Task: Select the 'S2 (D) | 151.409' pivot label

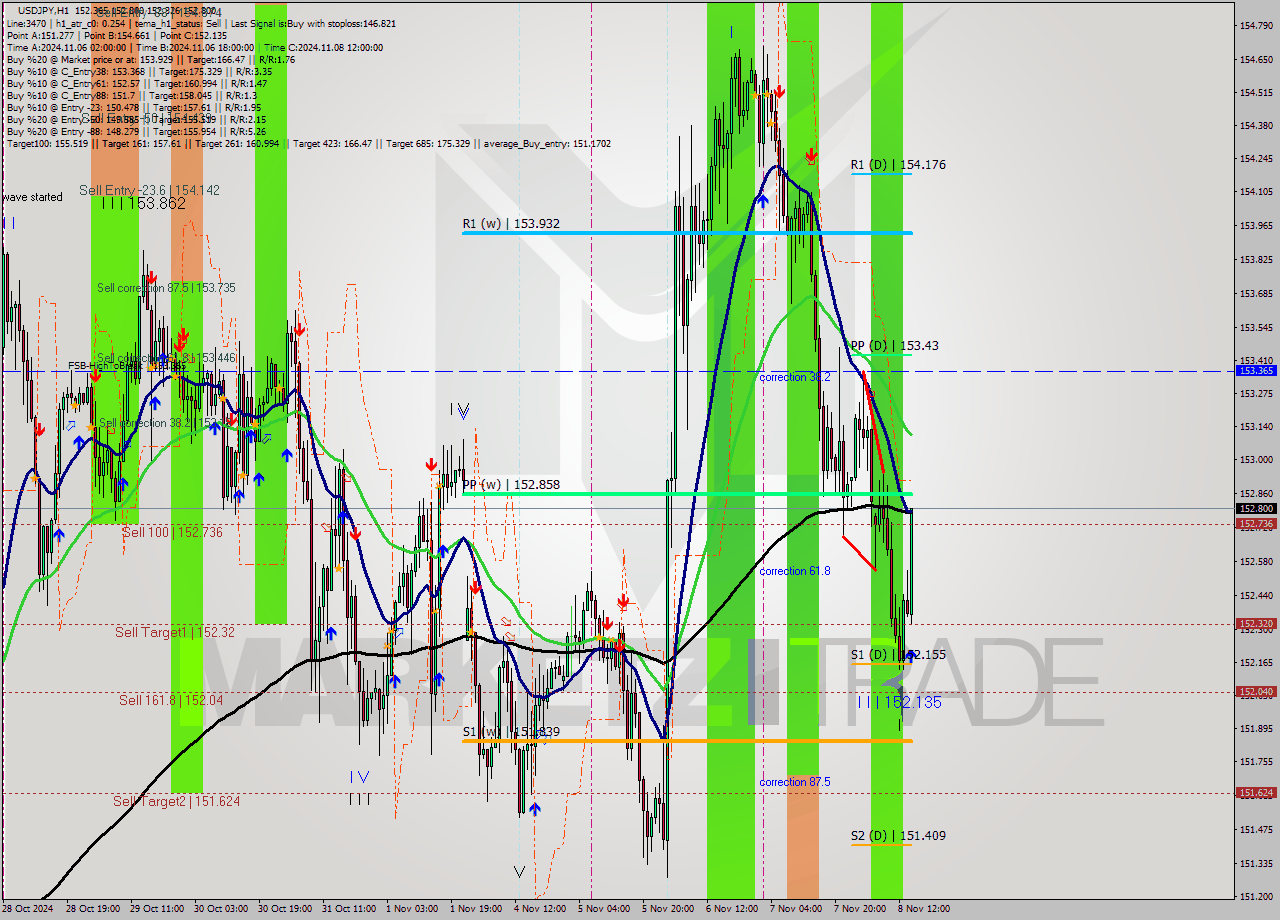Action: (x=898, y=836)
